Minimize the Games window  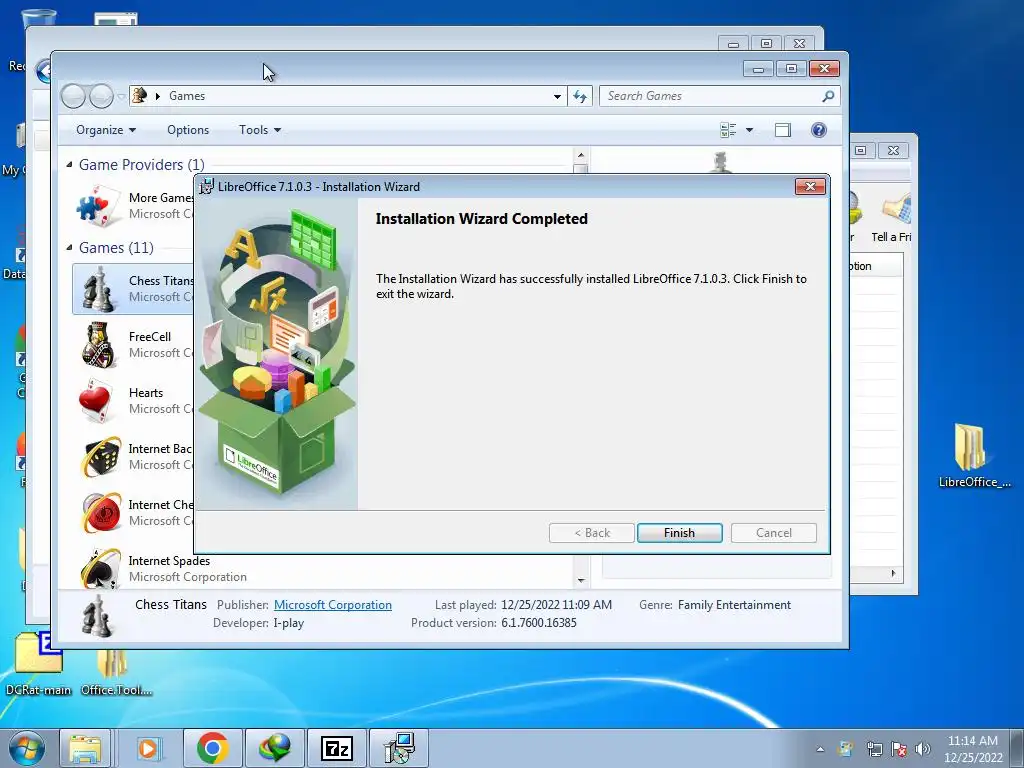click(758, 69)
